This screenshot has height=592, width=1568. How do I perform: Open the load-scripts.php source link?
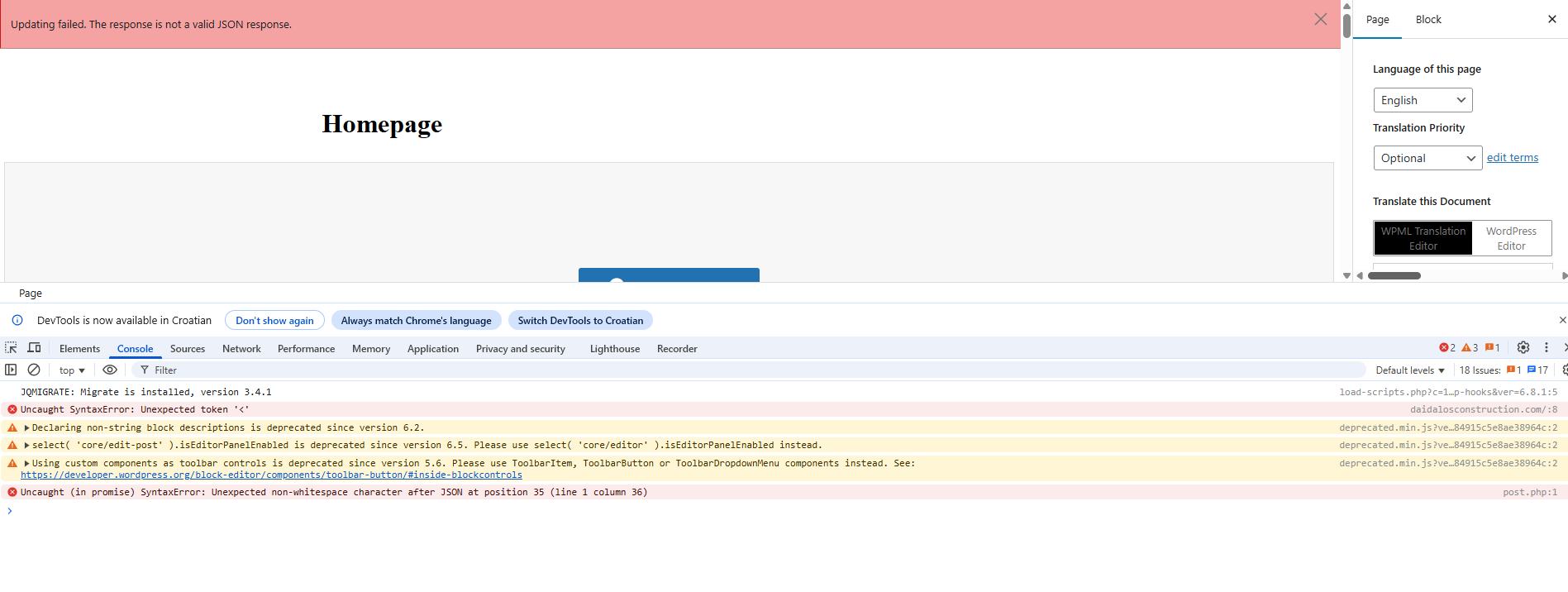(1448, 392)
